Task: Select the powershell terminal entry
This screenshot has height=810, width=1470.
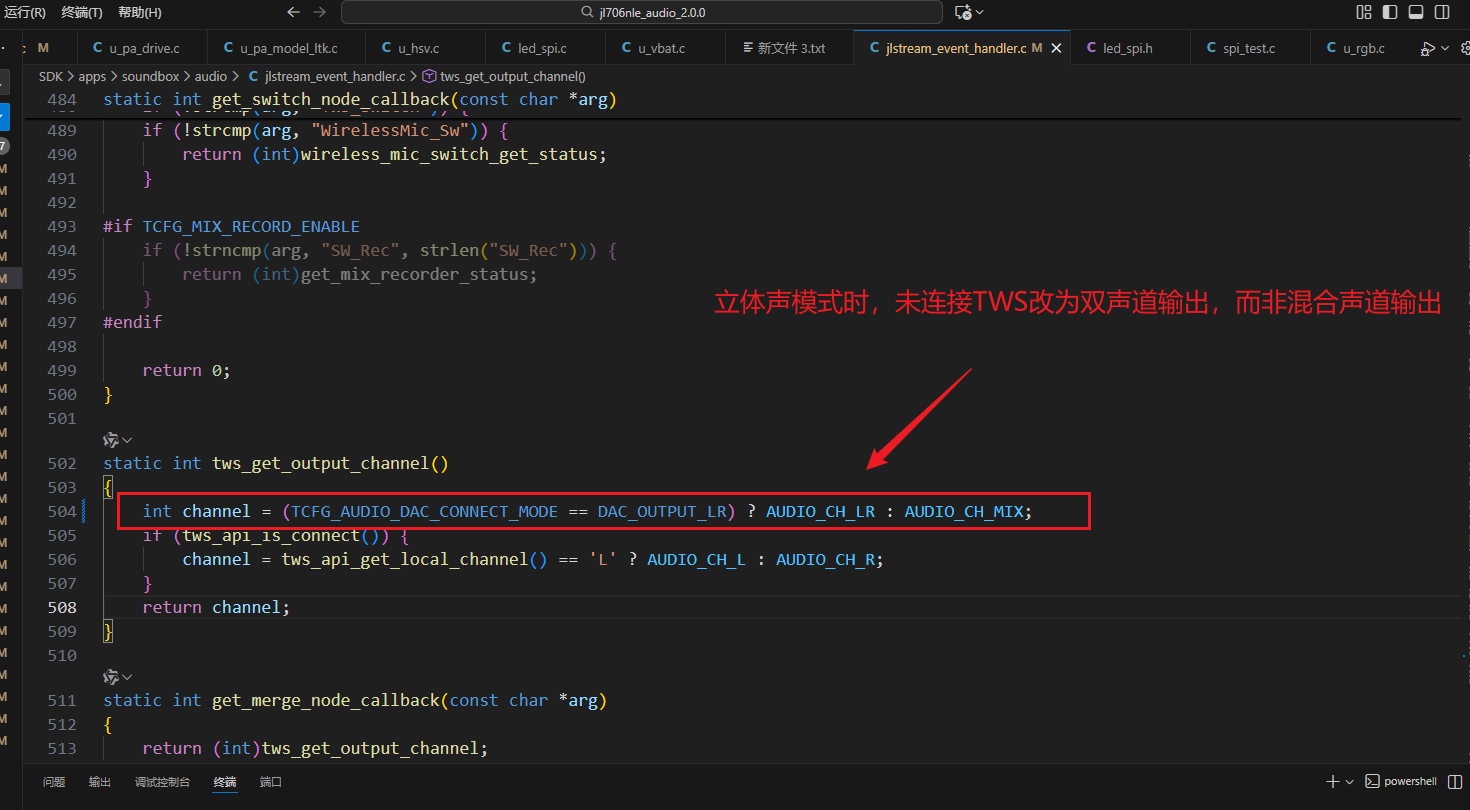Action: click(x=1402, y=782)
